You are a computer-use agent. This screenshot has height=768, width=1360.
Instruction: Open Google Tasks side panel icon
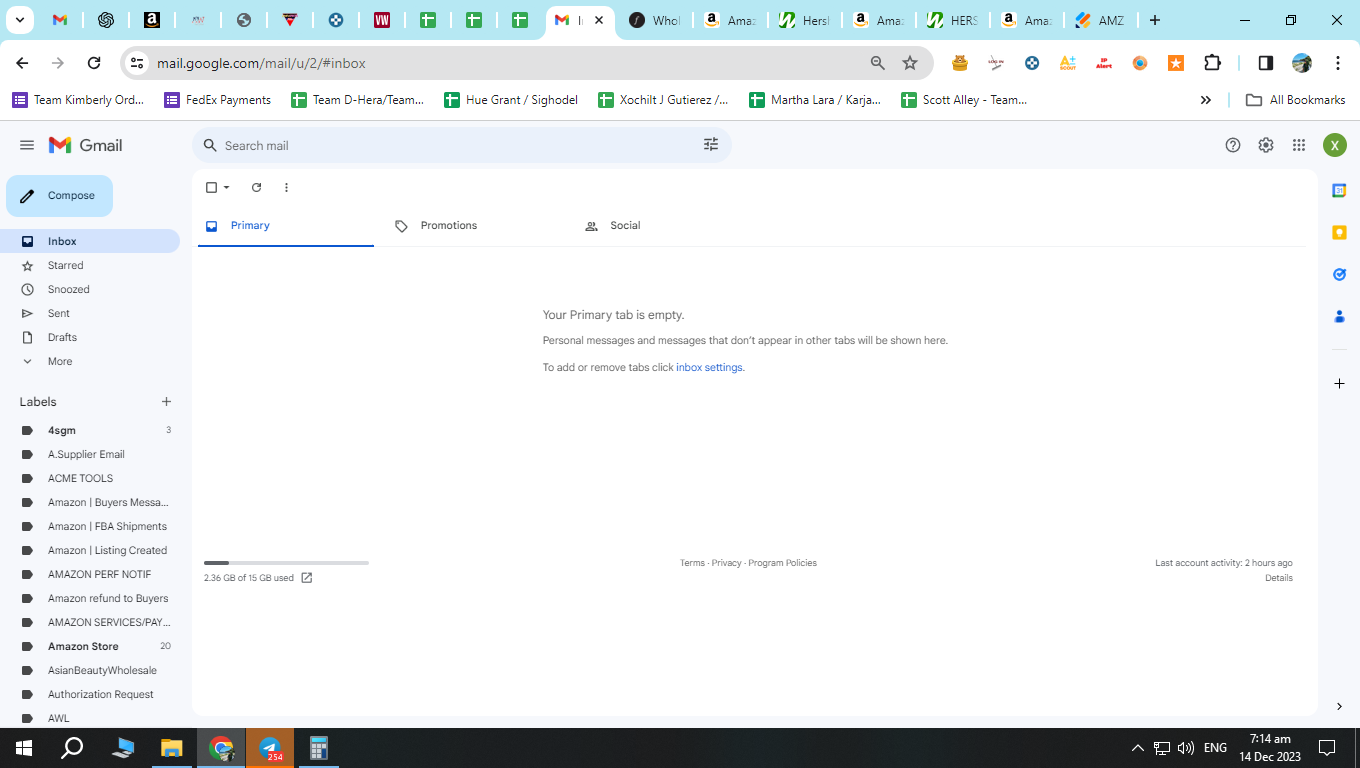(x=1339, y=275)
